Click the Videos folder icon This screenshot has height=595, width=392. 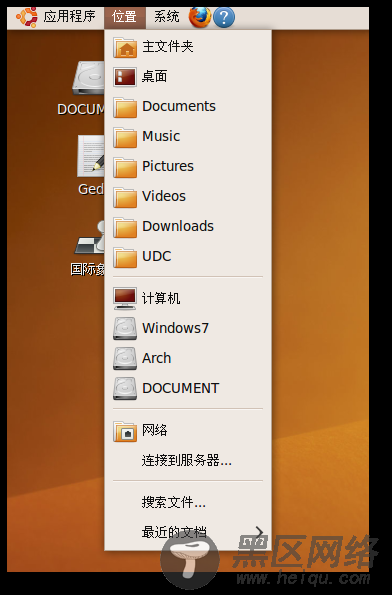(125, 197)
